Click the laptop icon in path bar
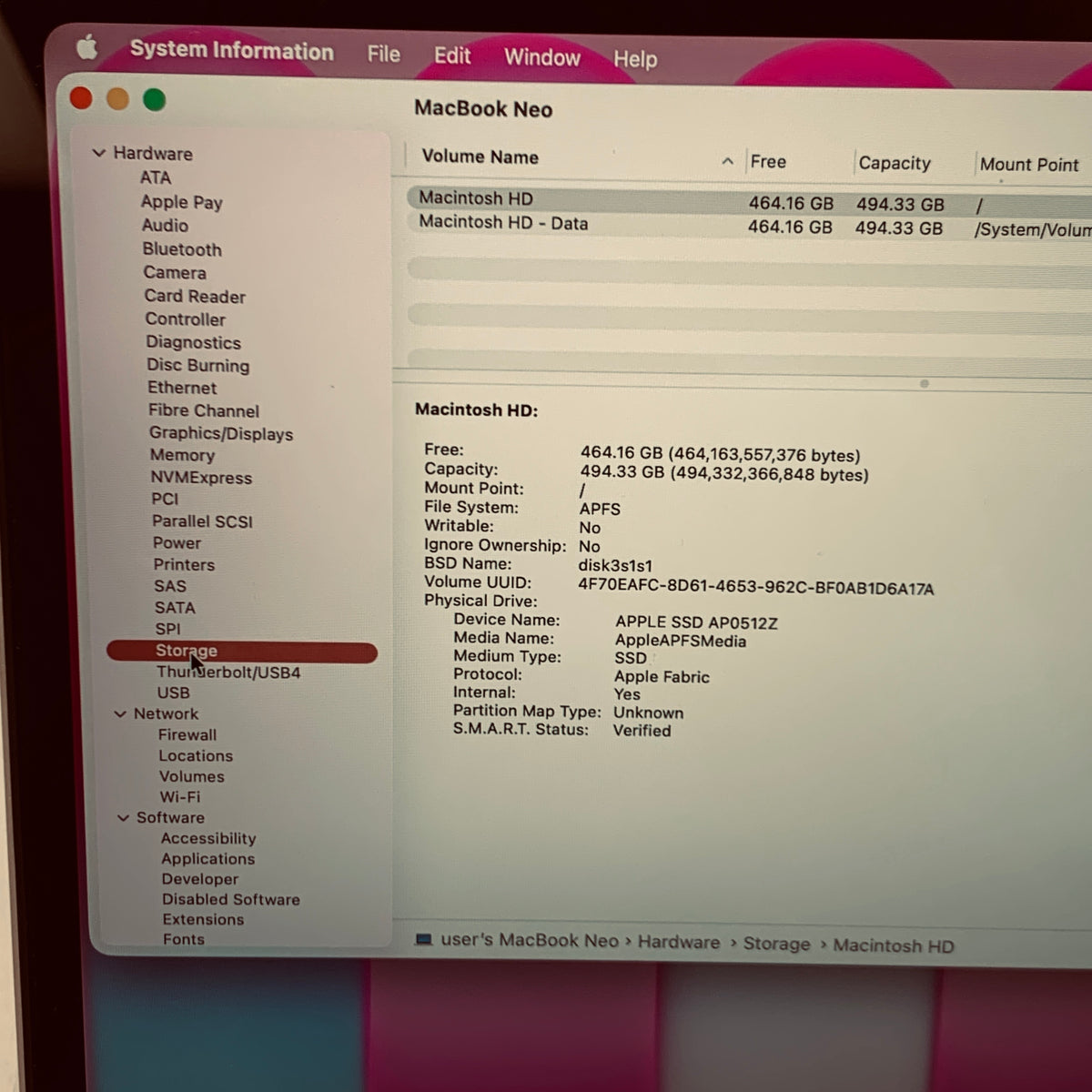Viewport: 1092px width, 1092px height. [423, 938]
